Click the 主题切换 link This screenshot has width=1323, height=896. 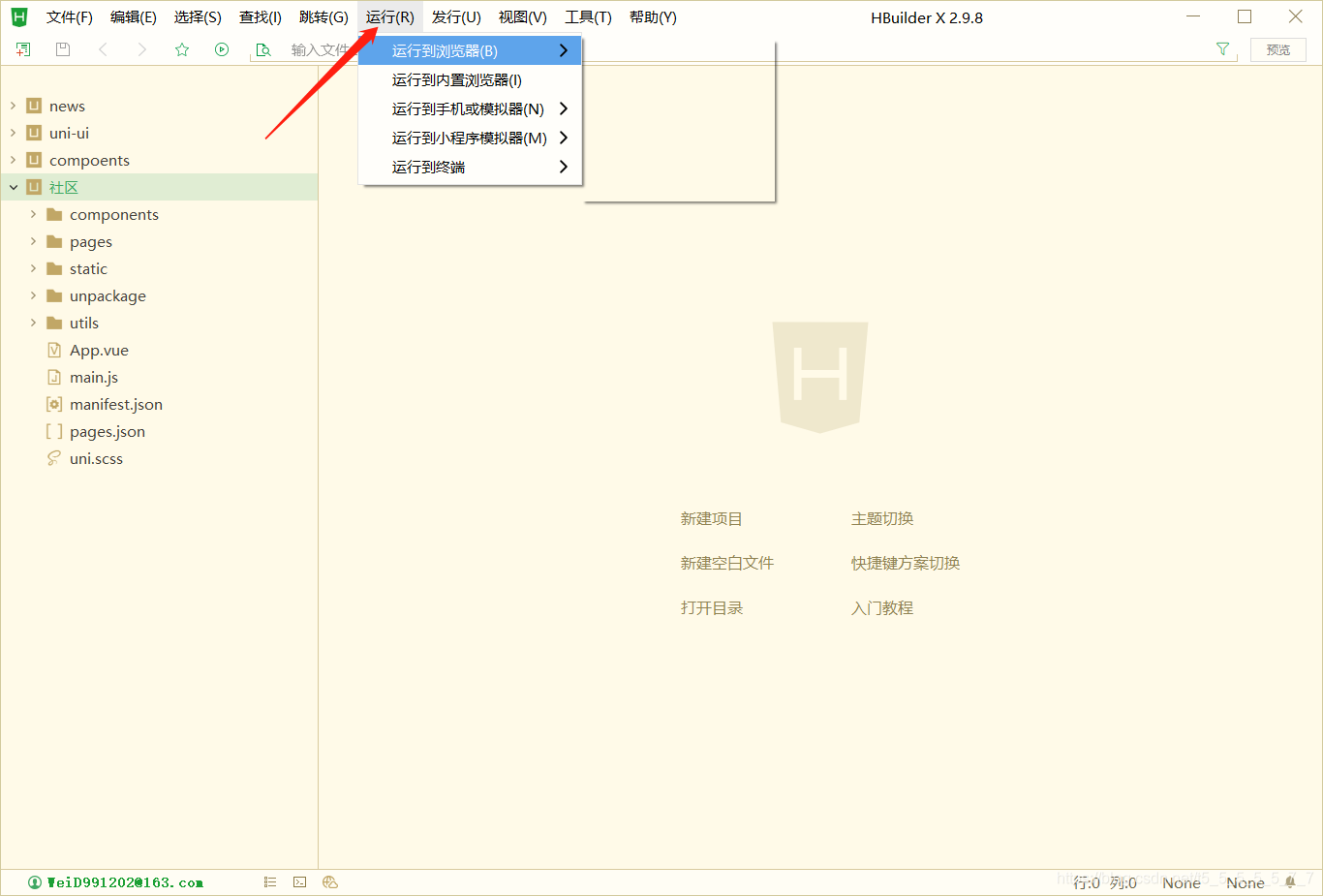[x=882, y=518]
